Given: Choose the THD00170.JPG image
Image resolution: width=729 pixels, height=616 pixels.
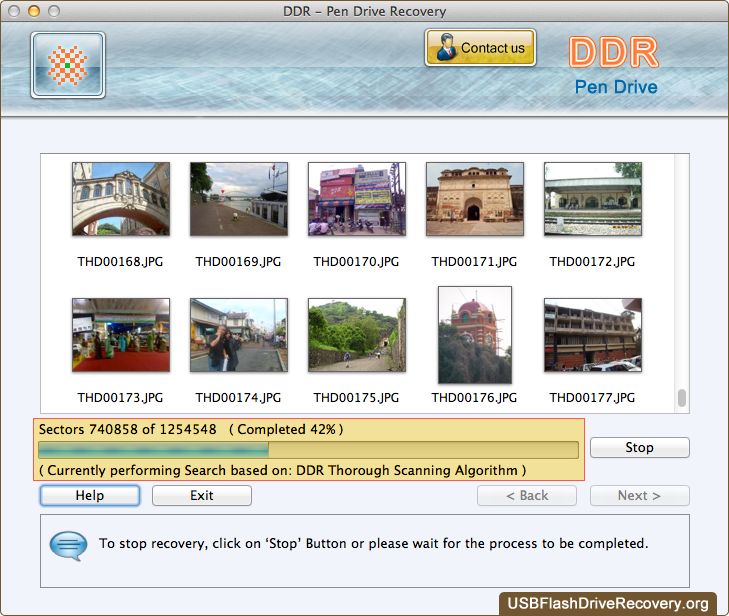Looking at the screenshot, I should click(357, 199).
